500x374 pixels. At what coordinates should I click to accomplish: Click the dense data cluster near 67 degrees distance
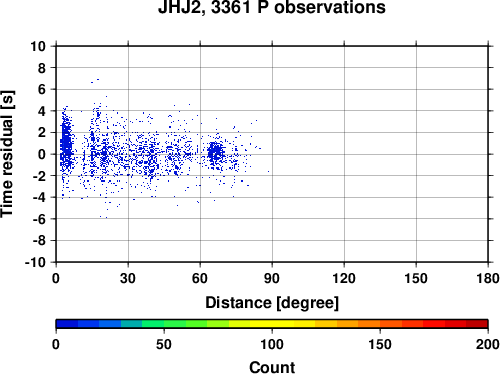click(x=216, y=153)
